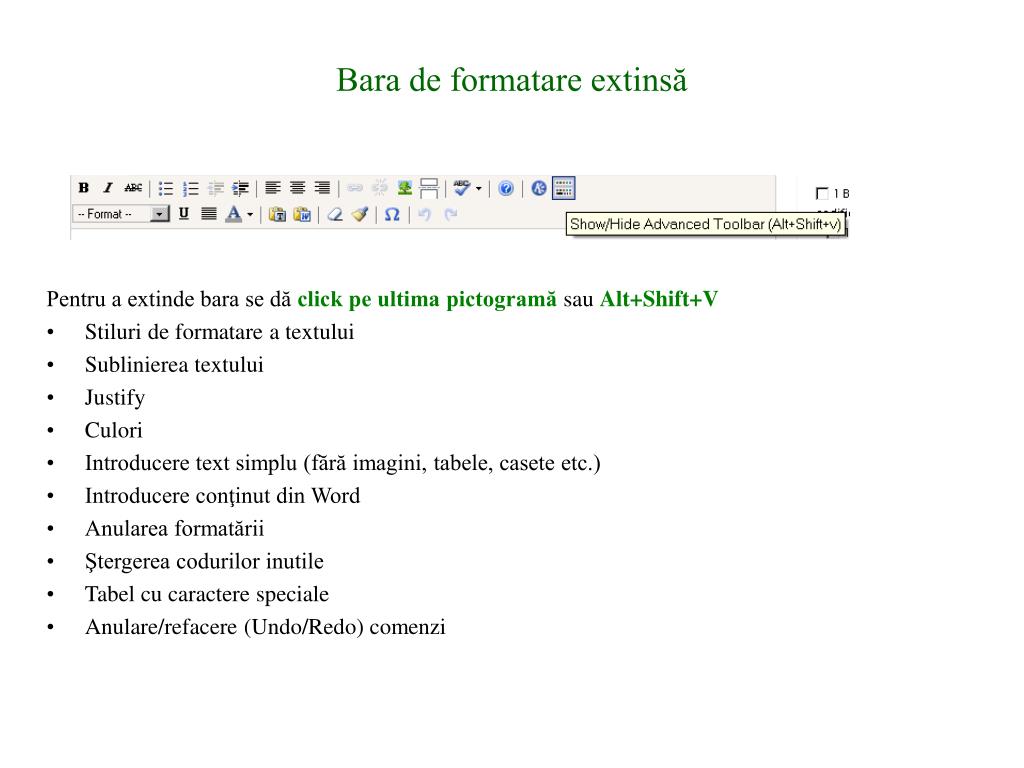Align text right
Screen dimensions: 1024x768
pos(323,188)
